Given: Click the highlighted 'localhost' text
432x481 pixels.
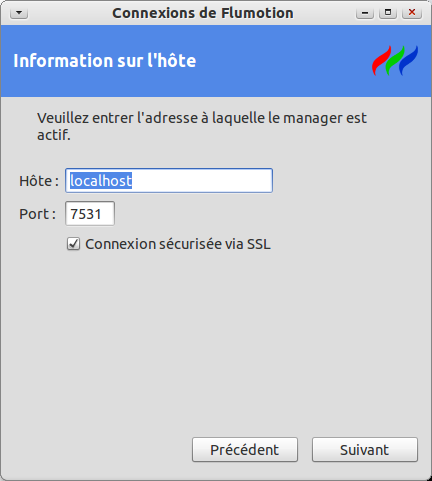Looking at the screenshot, I should tap(101, 181).
